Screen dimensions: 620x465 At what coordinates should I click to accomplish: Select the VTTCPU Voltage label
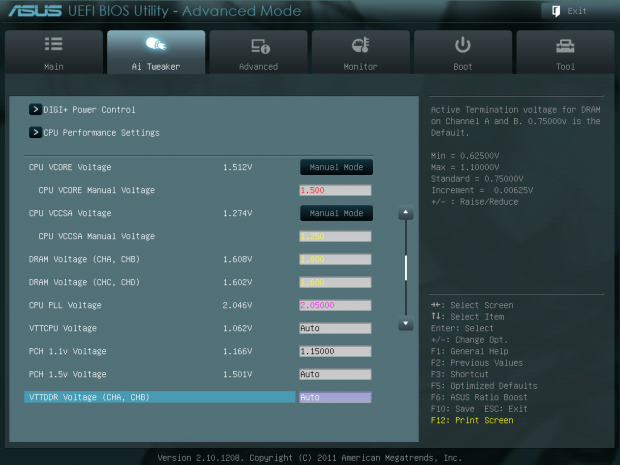63,328
